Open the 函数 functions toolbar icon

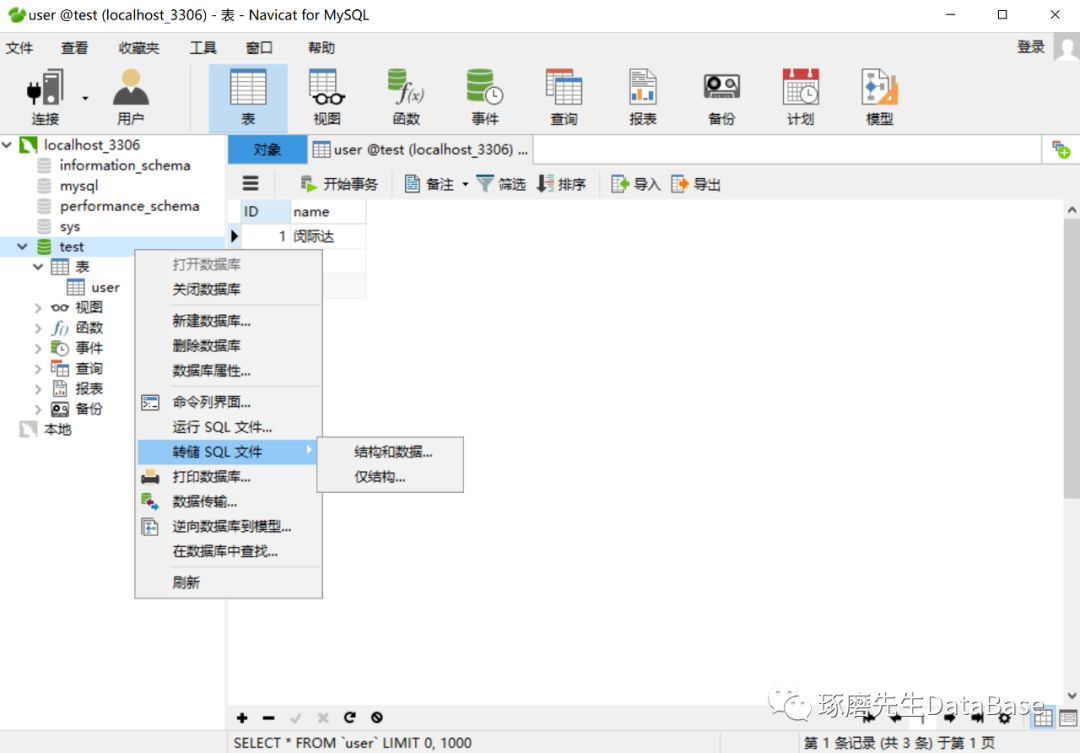pyautogui.click(x=406, y=97)
